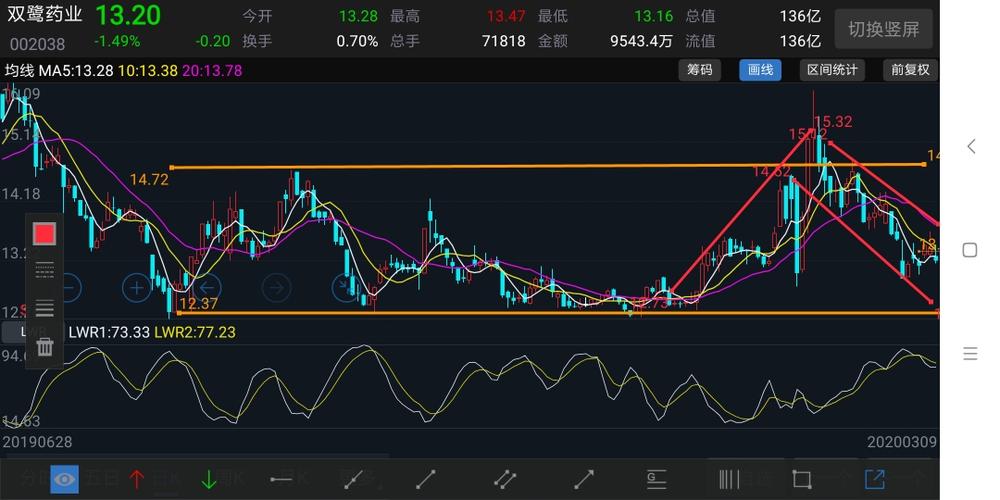Screen dimensions: 1000x500
Task: Toggle drawing visibility with the eye icon
Action: (x=64, y=479)
